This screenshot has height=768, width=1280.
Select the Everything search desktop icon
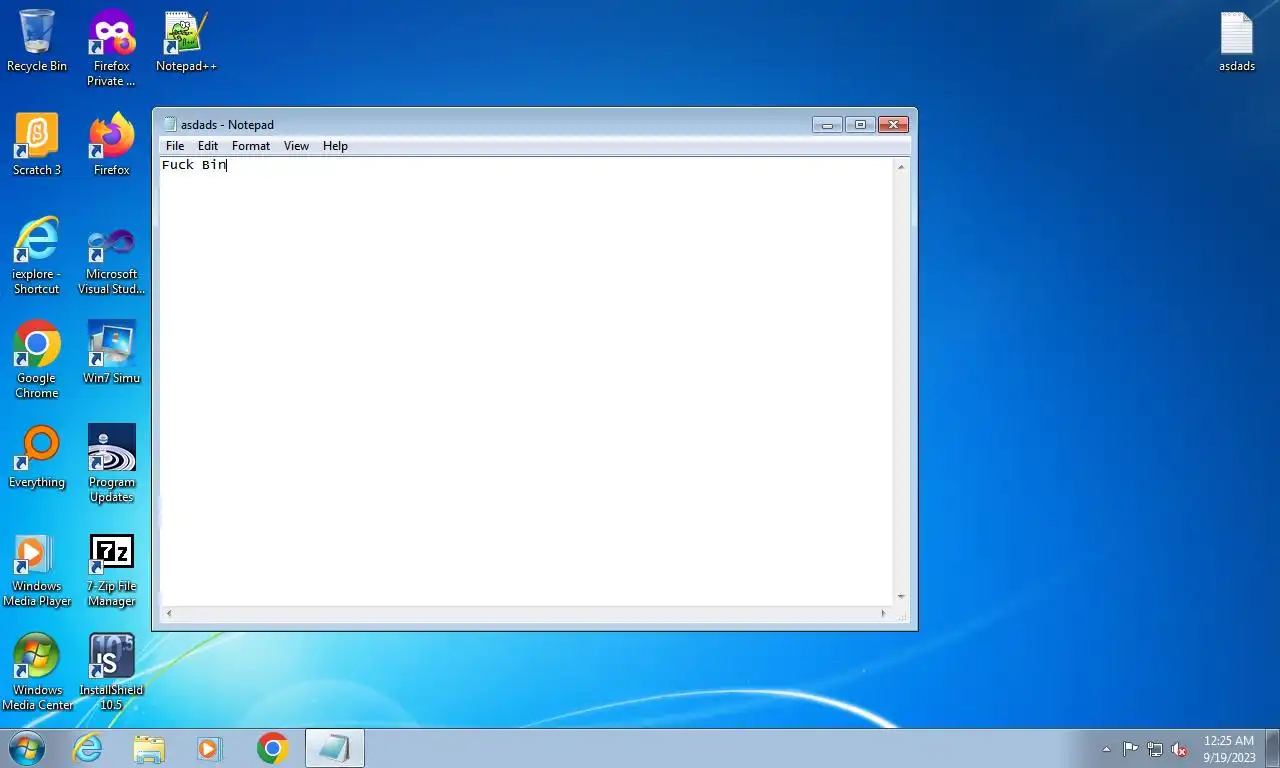pyautogui.click(x=37, y=457)
